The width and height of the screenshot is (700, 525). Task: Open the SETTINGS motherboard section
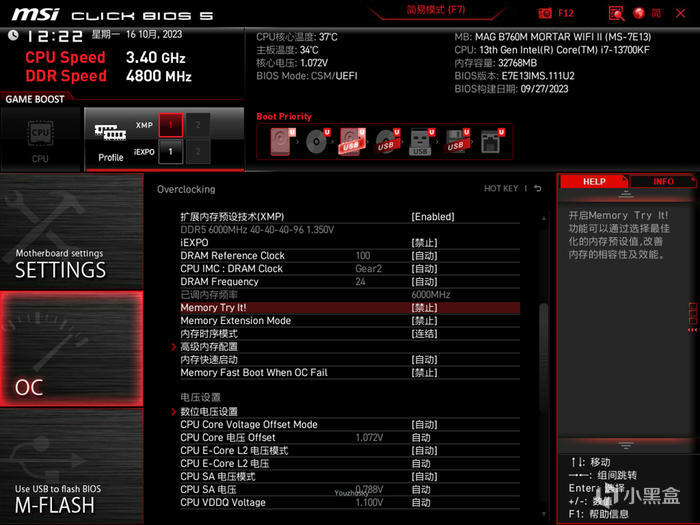(71, 232)
